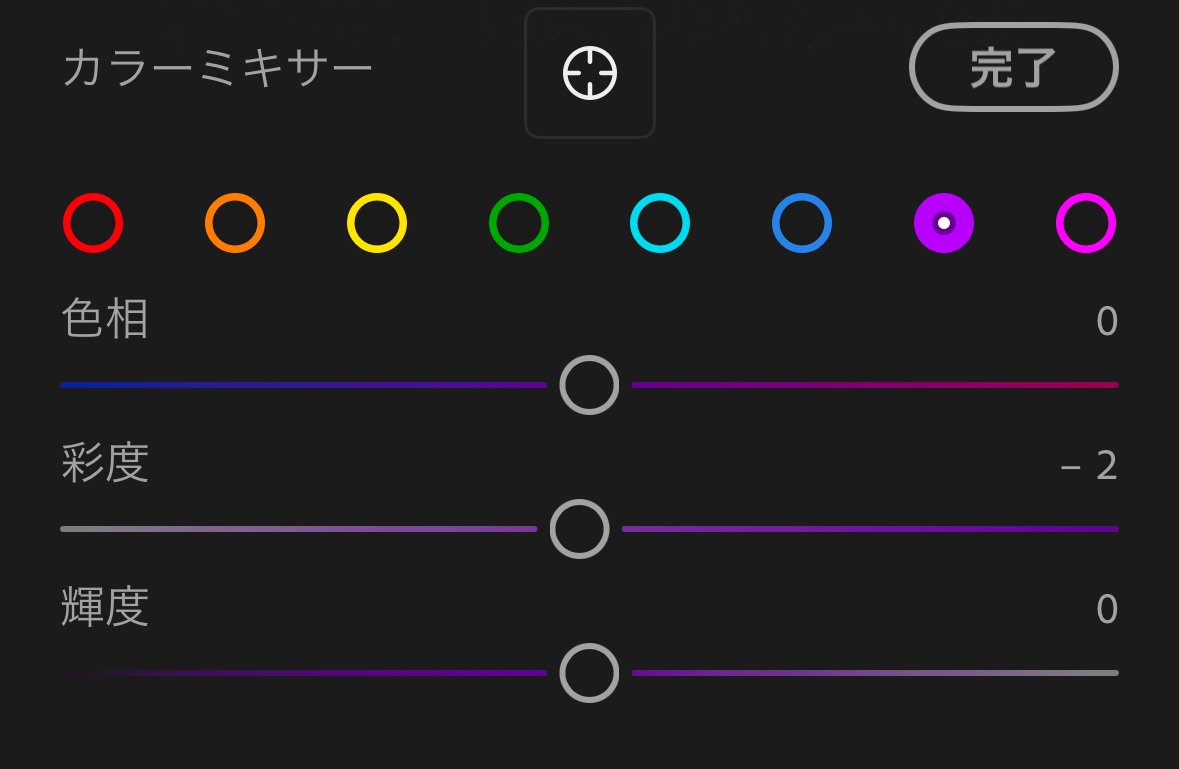Tap the 完了 done button
Viewport: 1179px width, 769px height.
[x=1013, y=67]
